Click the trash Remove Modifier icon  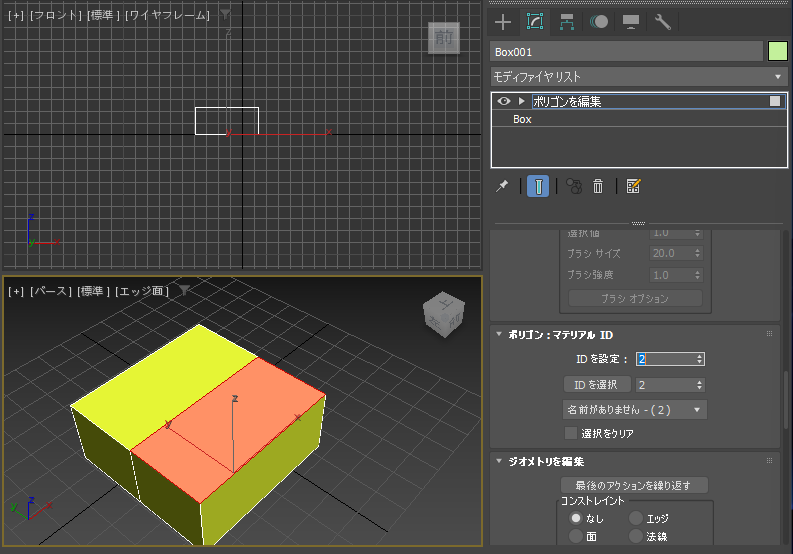tap(598, 187)
